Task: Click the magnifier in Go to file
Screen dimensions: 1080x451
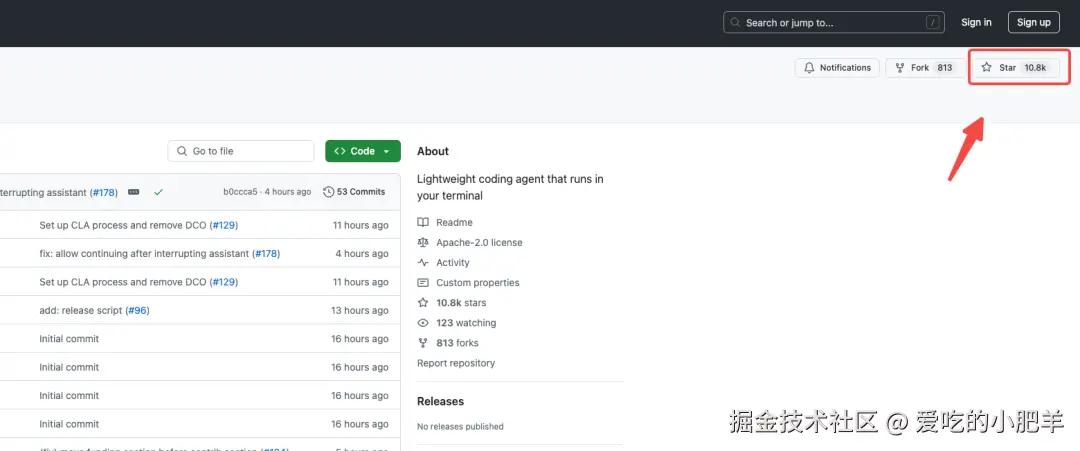Action: pos(182,151)
